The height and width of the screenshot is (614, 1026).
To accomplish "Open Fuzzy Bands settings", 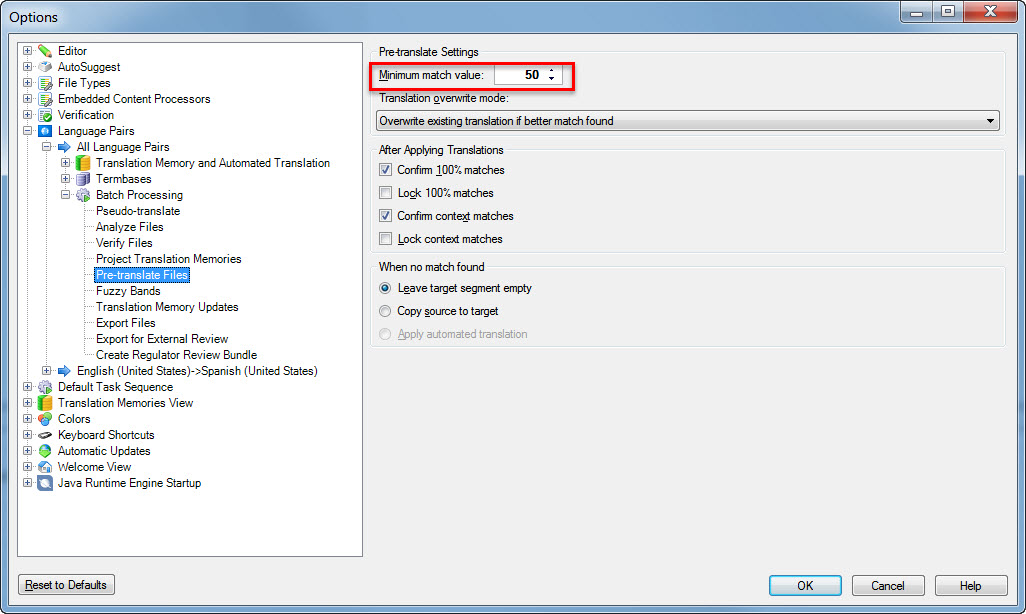I will [128, 291].
